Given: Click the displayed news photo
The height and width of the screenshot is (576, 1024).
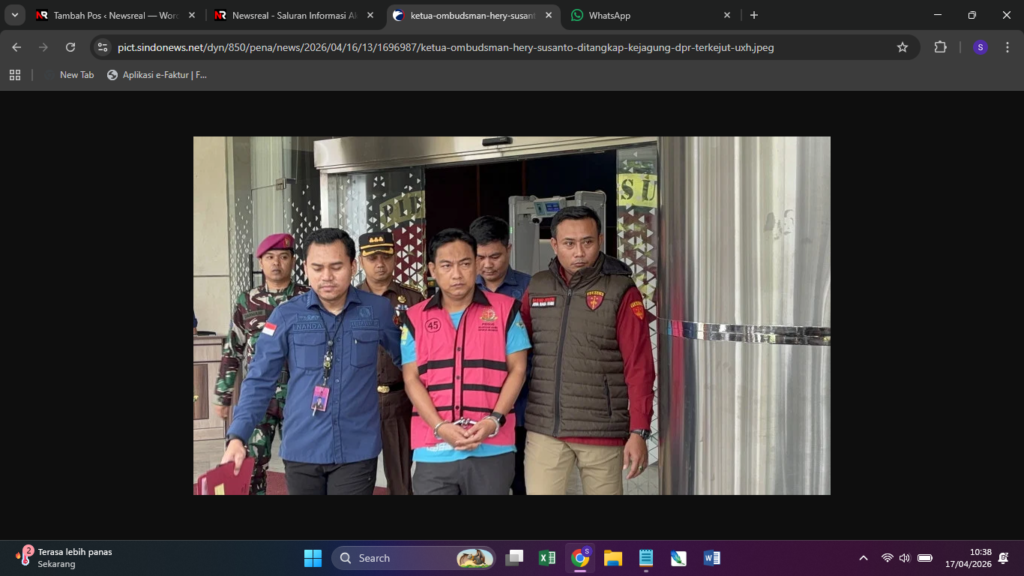Looking at the screenshot, I should pyautogui.click(x=511, y=315).
